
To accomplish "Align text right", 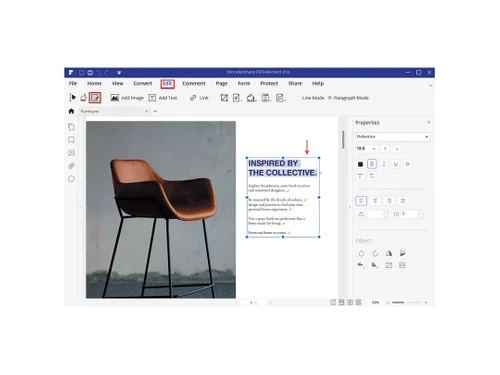I will [x=389, y=201].
